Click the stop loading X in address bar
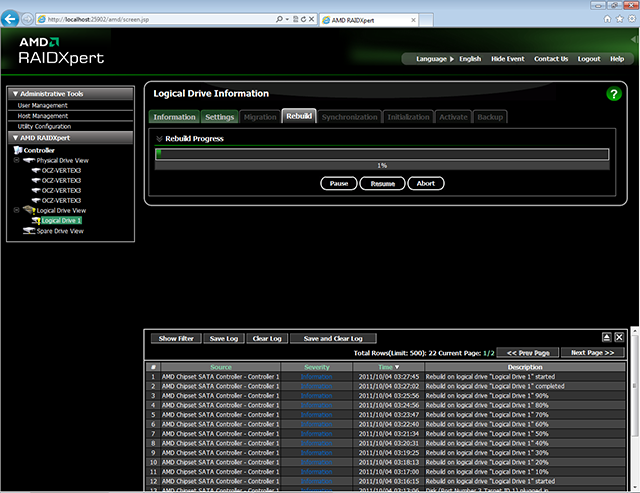 pyautogui.click(x=311, y=19)
